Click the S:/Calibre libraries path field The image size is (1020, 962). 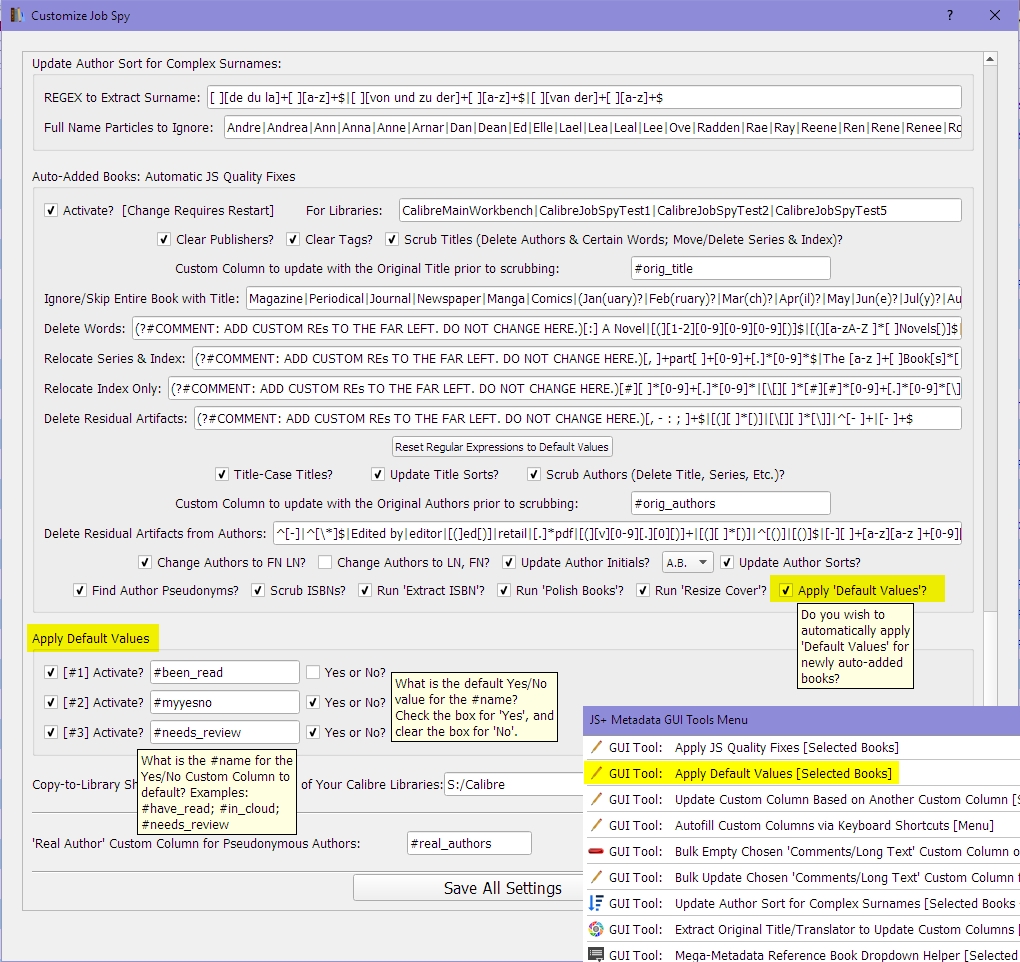(513, 784)
